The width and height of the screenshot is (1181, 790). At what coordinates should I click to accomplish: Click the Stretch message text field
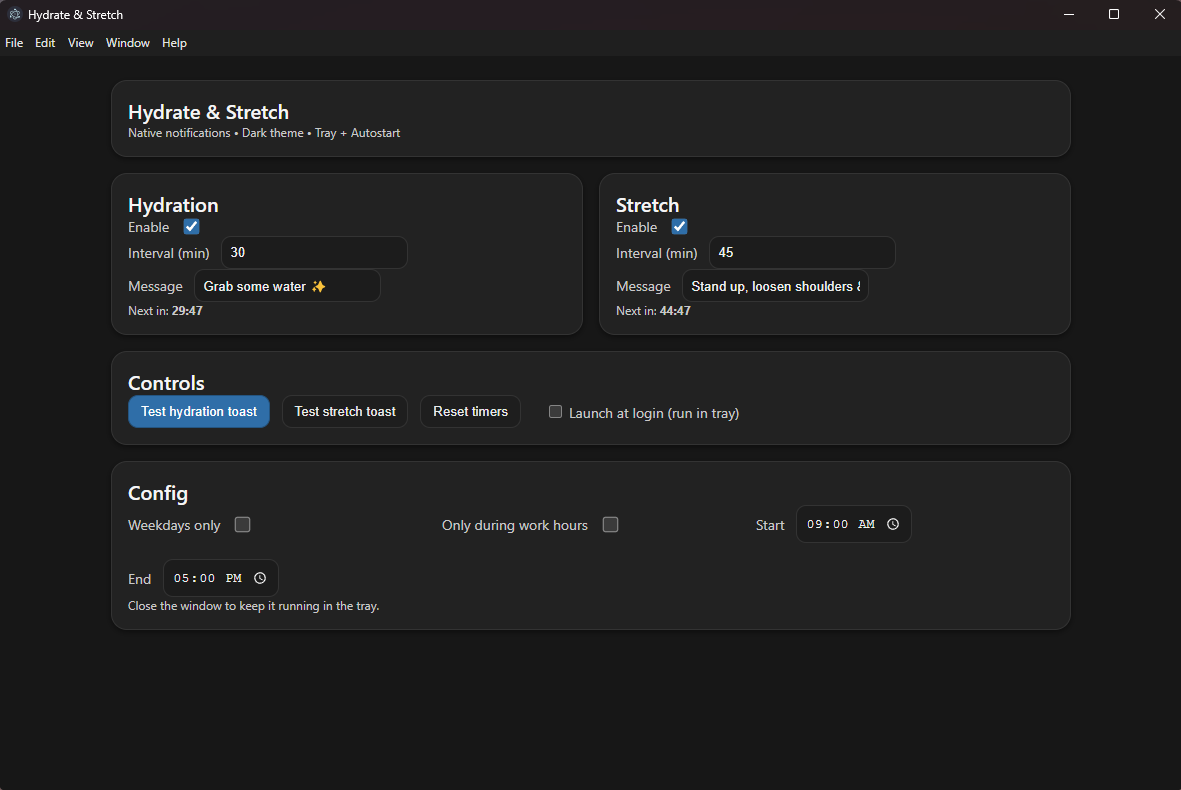(x=775, y=286)
